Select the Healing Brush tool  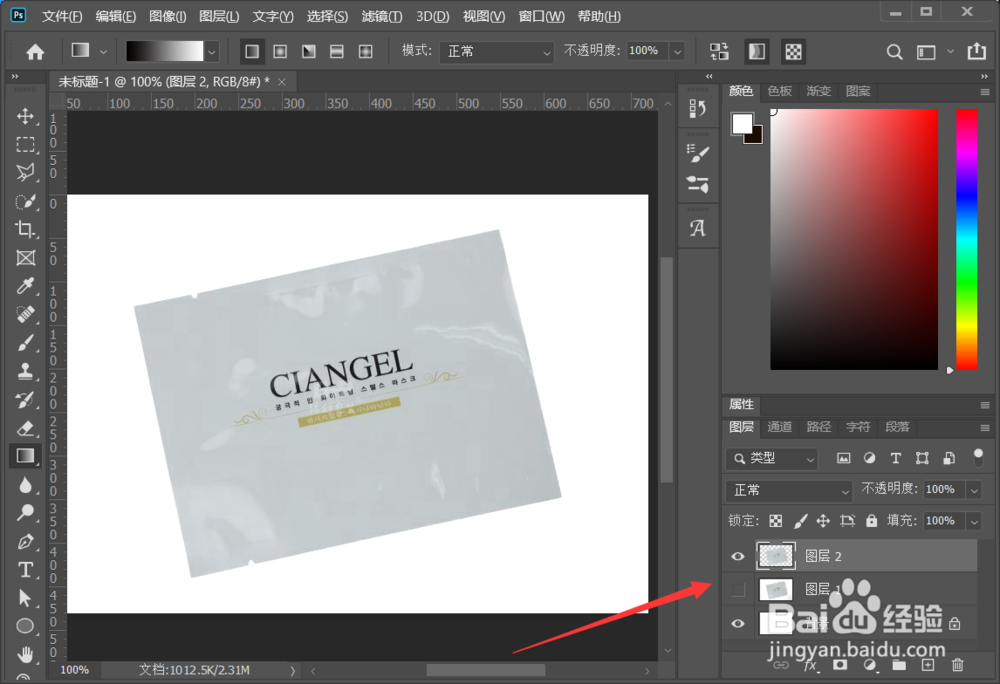25,314
